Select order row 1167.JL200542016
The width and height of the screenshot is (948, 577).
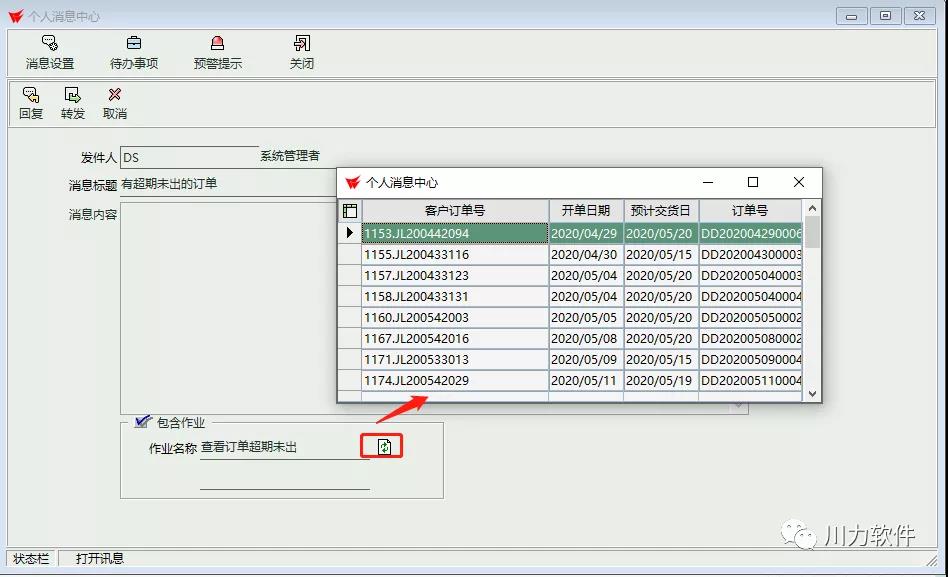[454, 339]
